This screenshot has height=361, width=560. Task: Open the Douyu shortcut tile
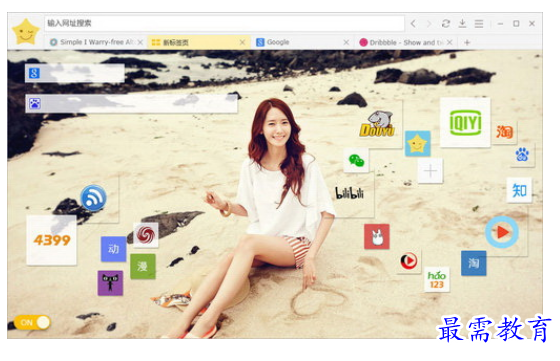(378, 124)
